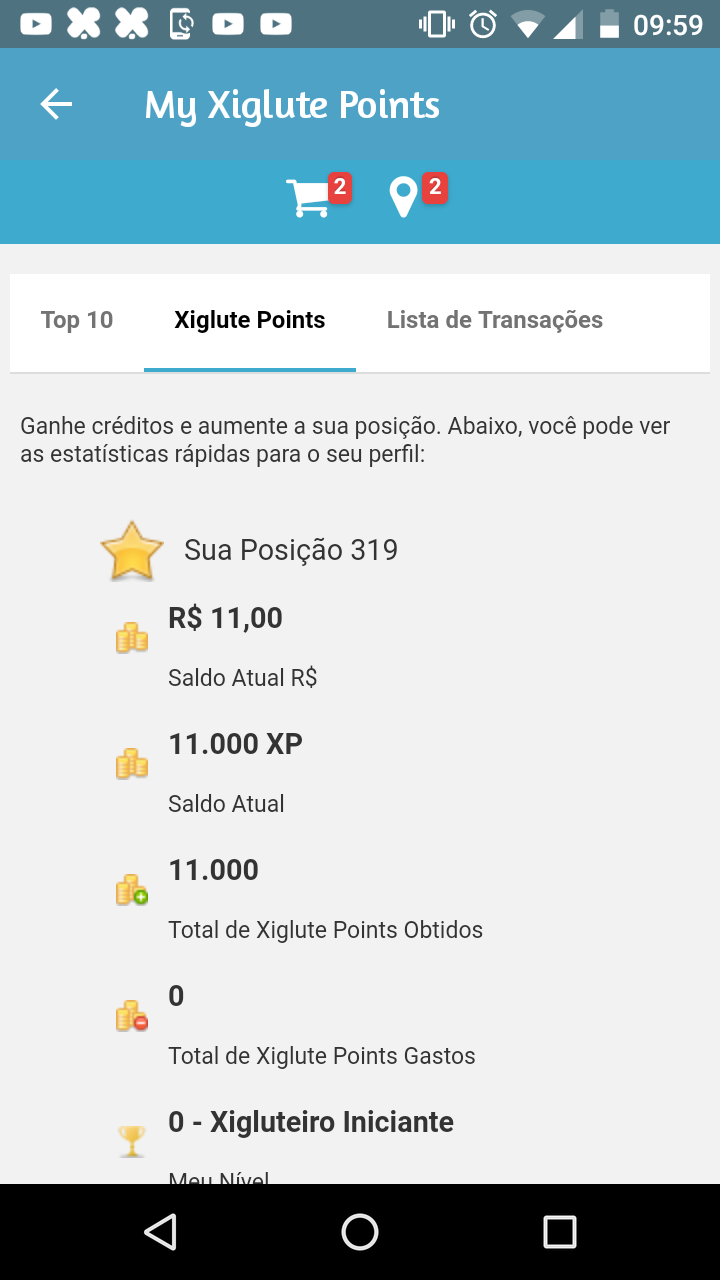Tap the trophy level icon

[x=132, y=1140]
